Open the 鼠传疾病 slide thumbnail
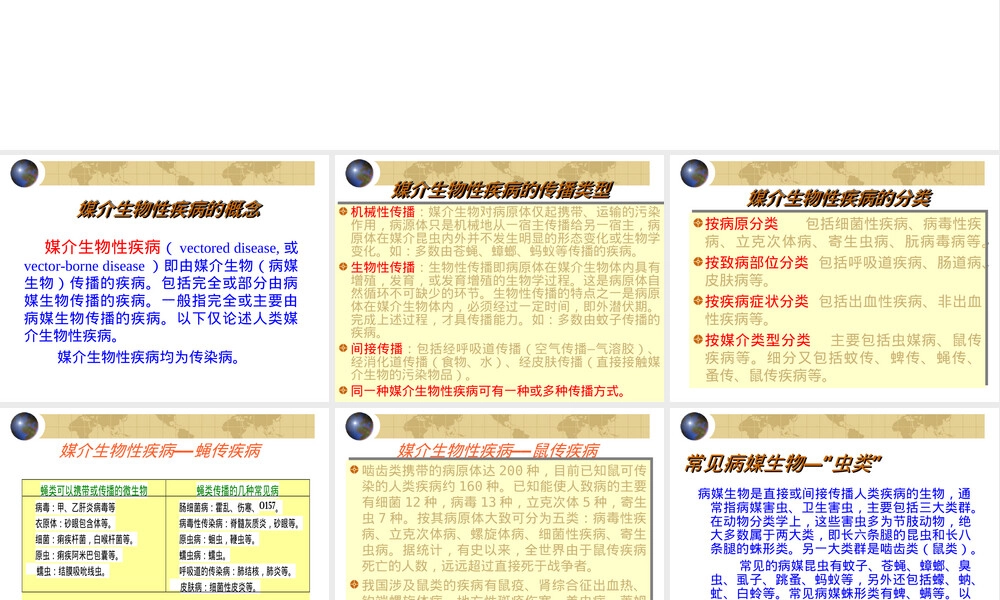The height and width of the screenshot is (600, 1000). point(499,504)
